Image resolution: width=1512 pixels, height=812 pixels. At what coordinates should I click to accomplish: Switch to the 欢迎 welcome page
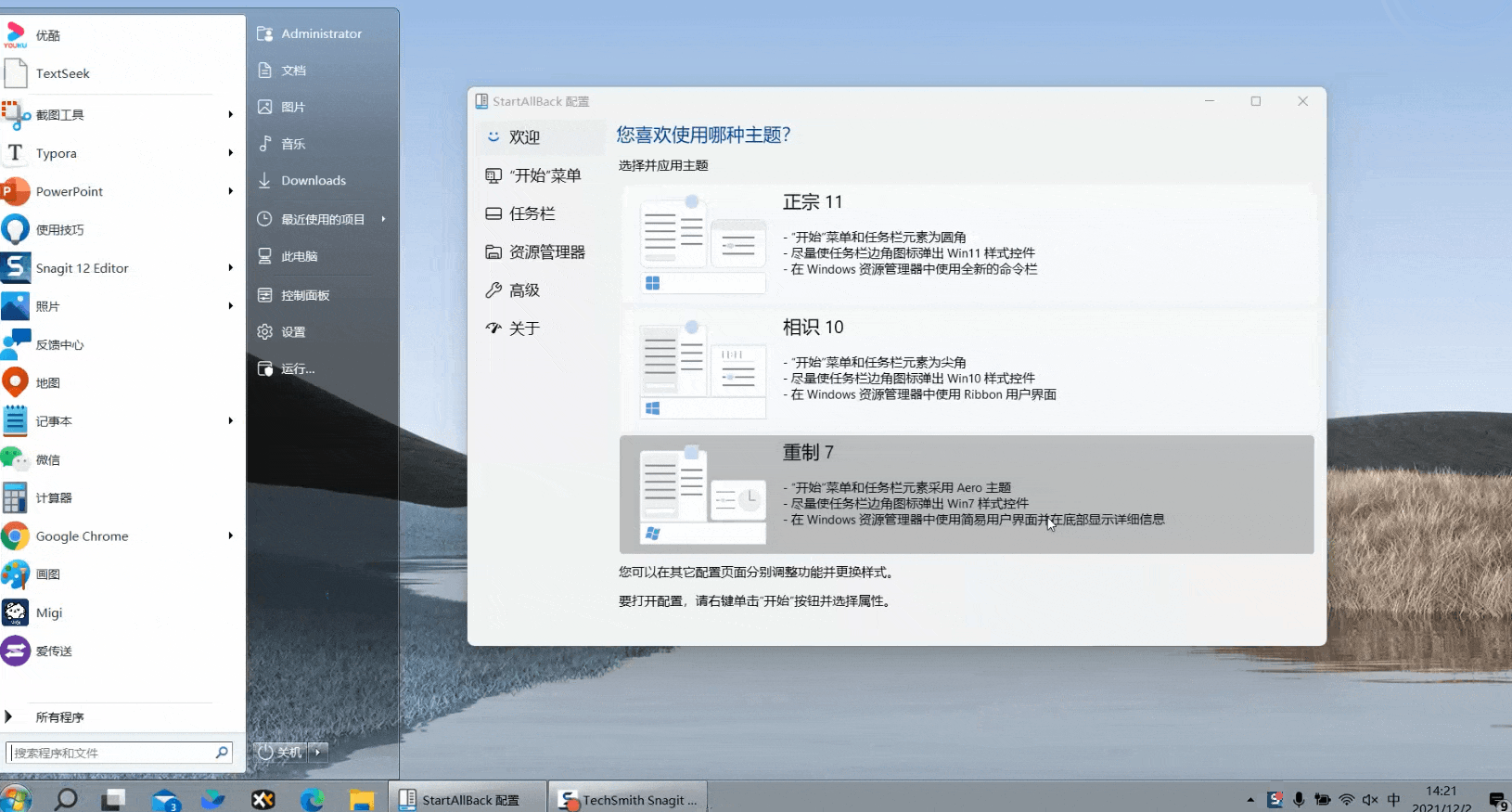(540, 137)
